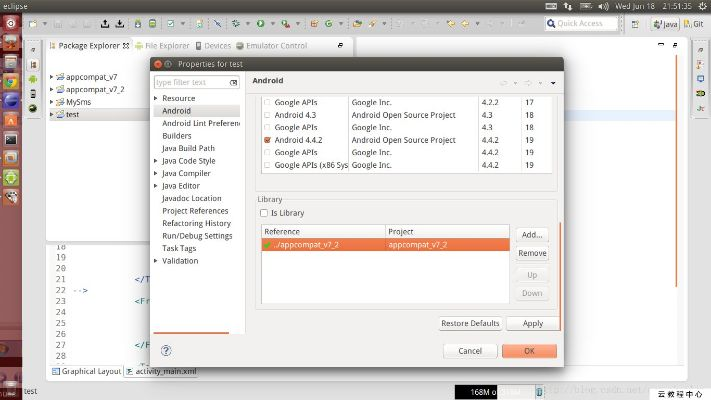
Task: Expand the Validation tree node
Action: coord(156,261)
